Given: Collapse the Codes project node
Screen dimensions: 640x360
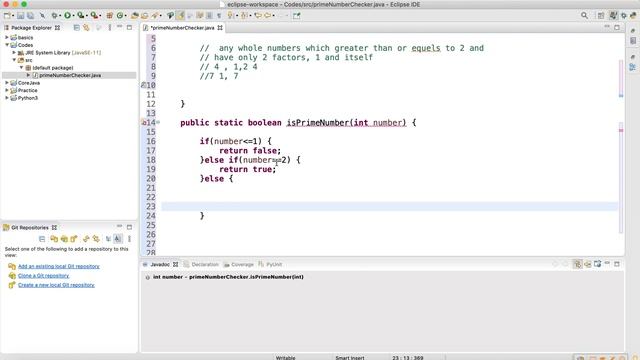Looking at the screenshot, I should [7, 45].
